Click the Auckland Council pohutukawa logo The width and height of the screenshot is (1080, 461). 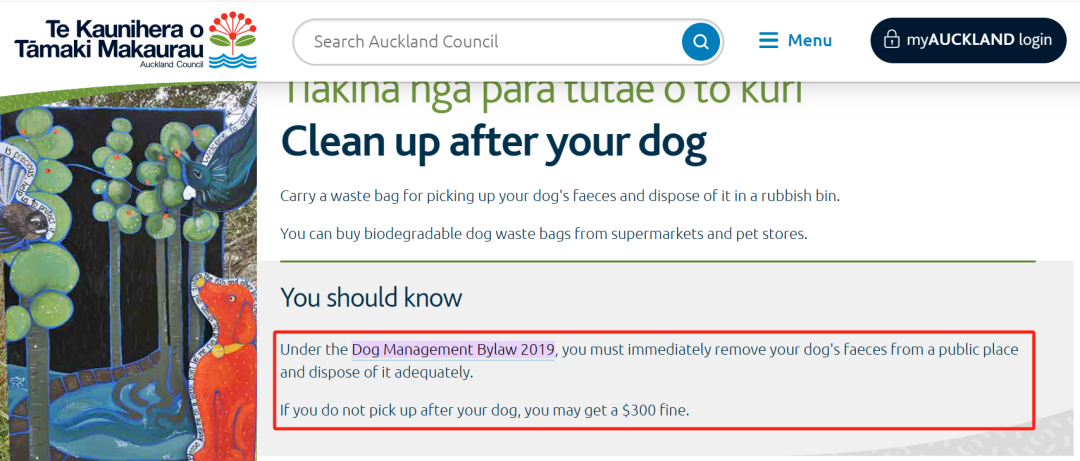pyautogui.click(x=233, y=39)
